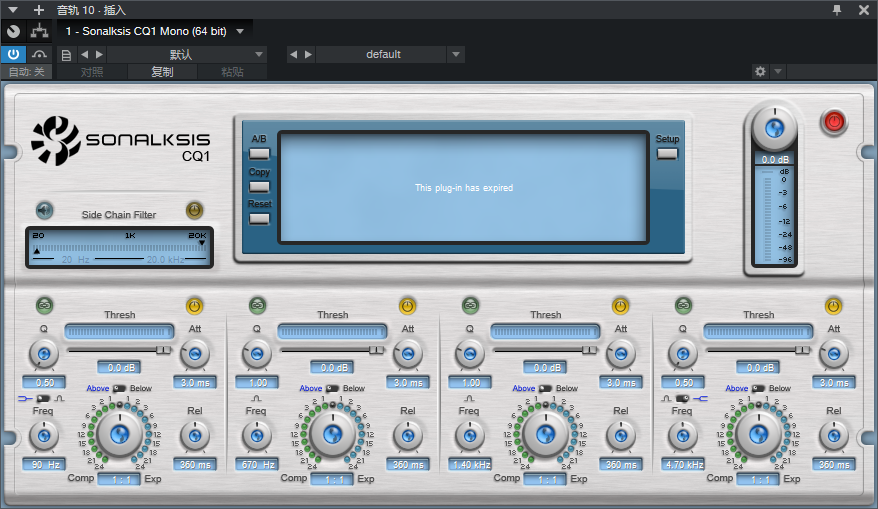Screen dimensions: 878x509
Task: Click the 对照 compare button
Action: [x=92, y=72]
